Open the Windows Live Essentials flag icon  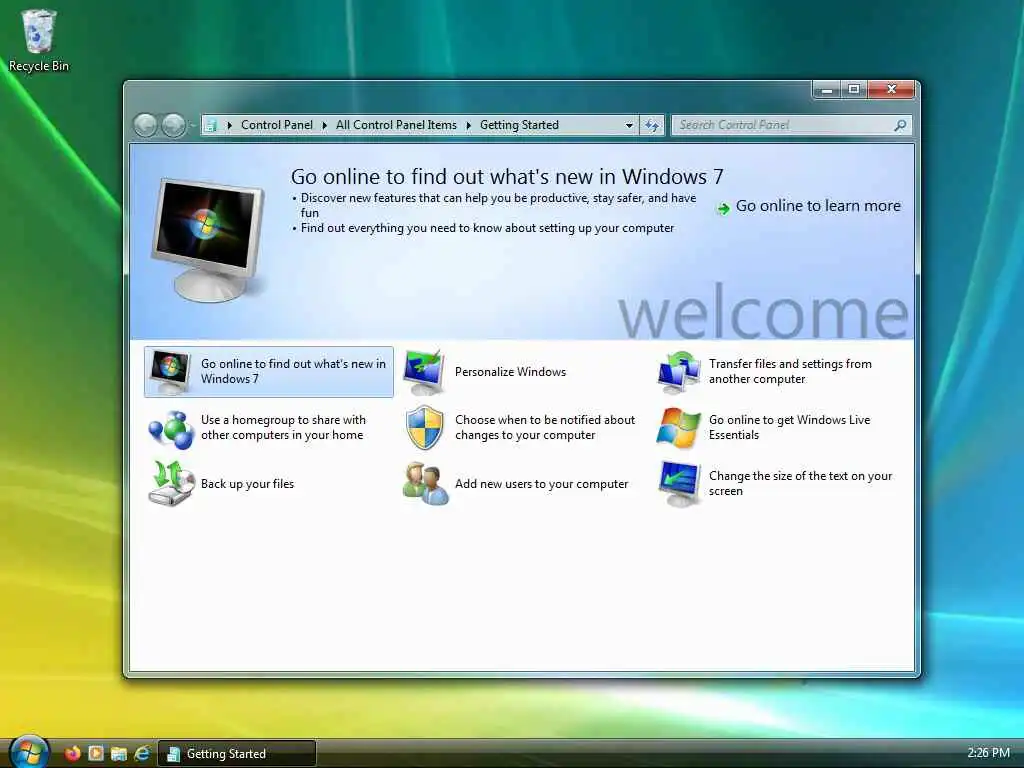[x=679, y=428]
